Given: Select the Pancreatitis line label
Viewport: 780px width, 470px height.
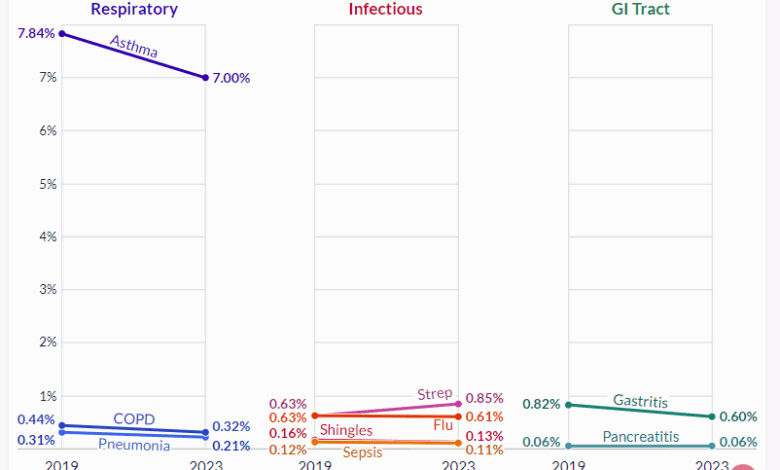Looking at the screenshot, I should (x=640, y=437).
